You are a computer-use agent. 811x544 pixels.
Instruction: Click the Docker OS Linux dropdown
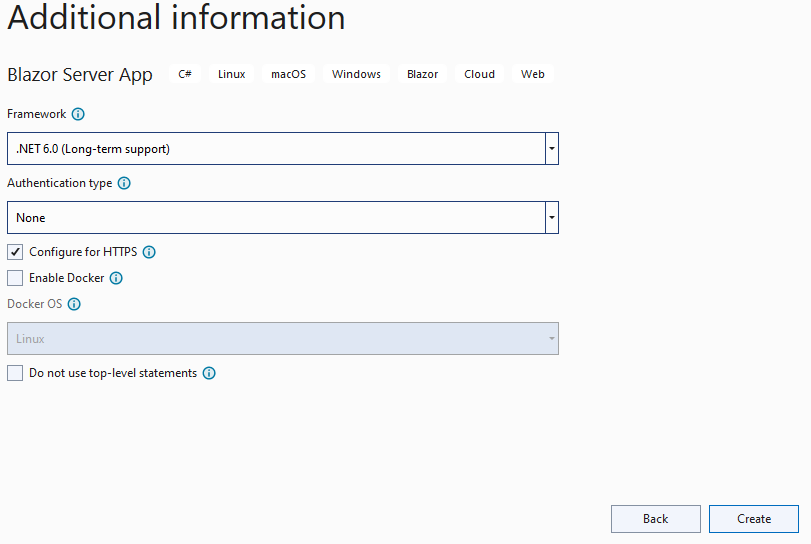click(283, 339)
